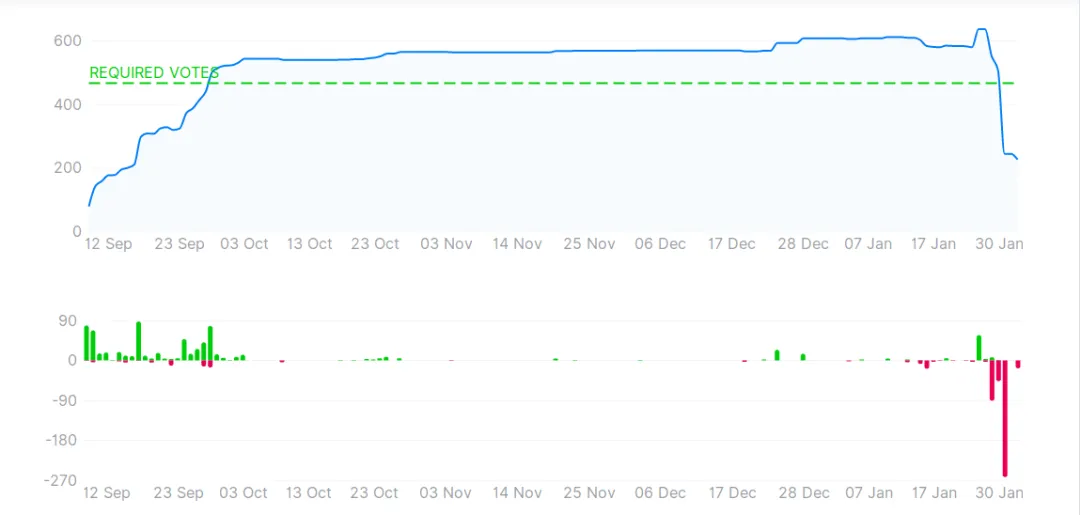1080x515 pixels.
Task: Click the first green bar at 12 Sep
Action: point(87,343)
